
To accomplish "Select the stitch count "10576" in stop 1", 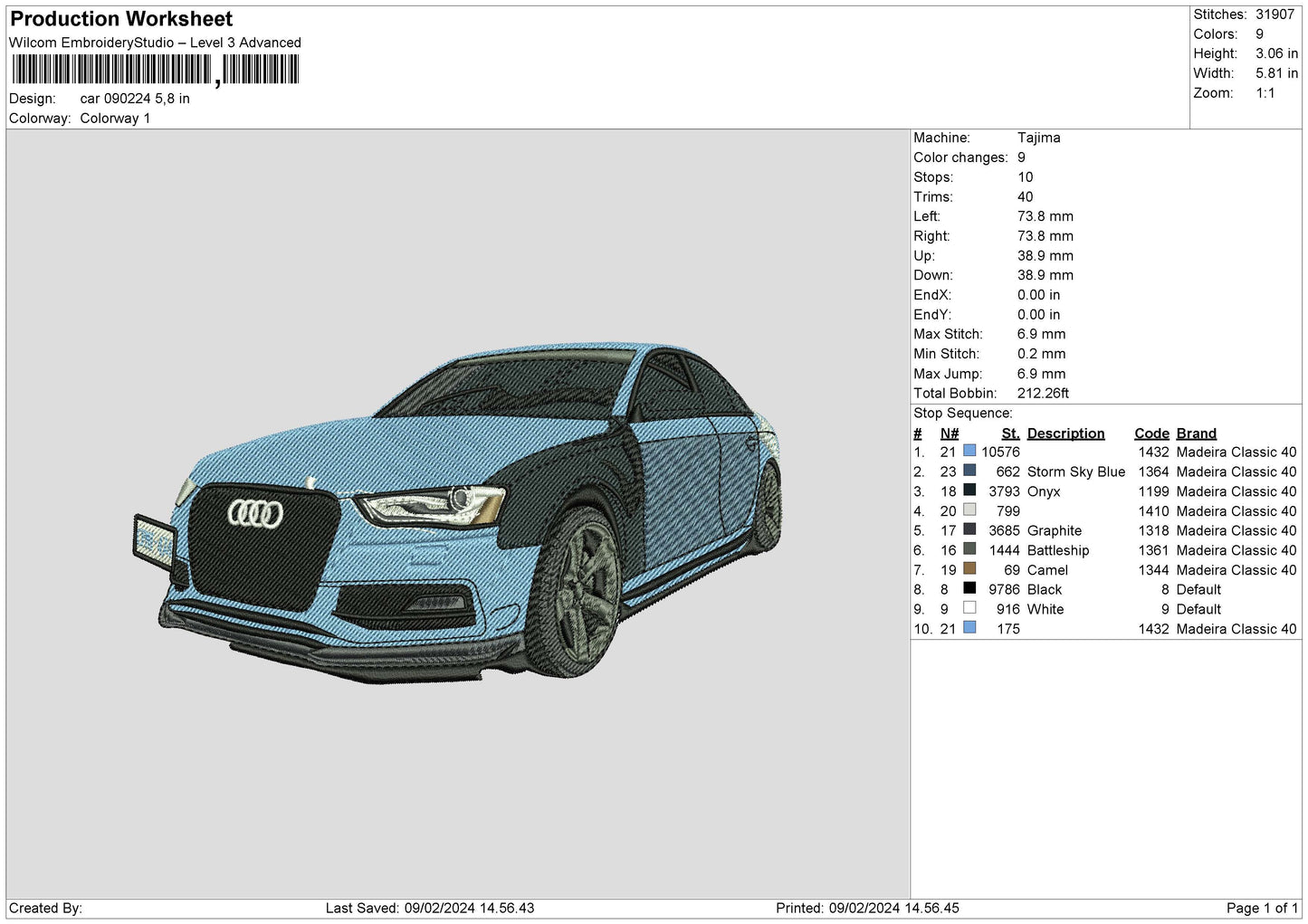I will (1000, 452).
